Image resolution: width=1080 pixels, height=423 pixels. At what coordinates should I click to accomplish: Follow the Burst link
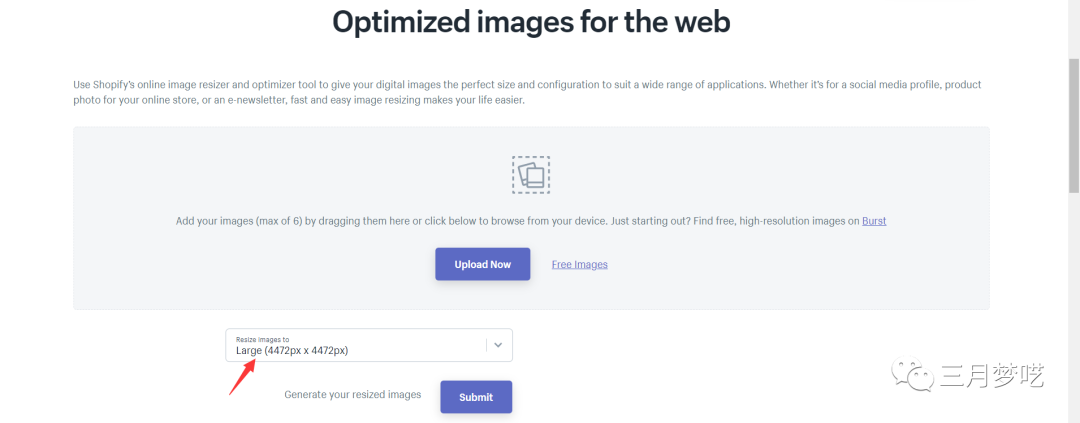[874, 221]
